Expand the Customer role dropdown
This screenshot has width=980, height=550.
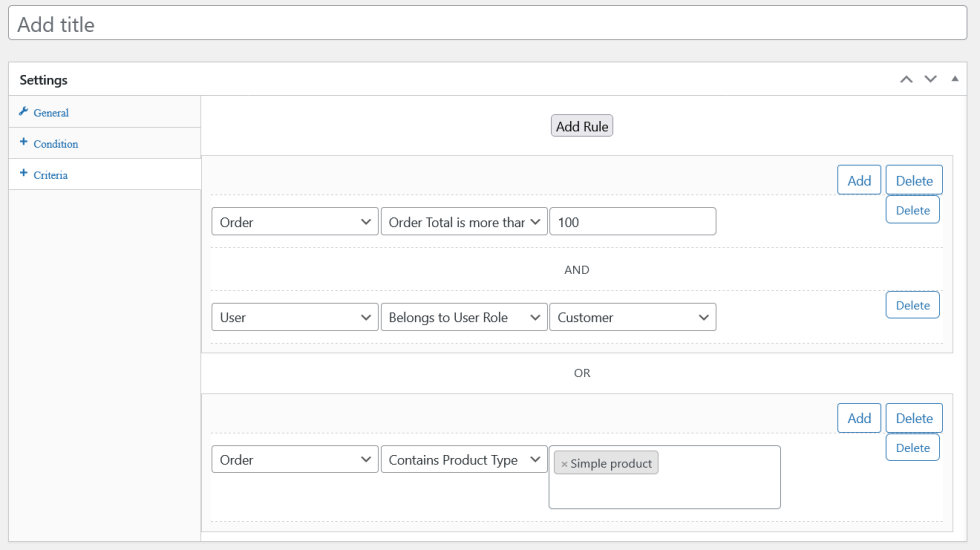pyautogui.click(x=632, y=317)
